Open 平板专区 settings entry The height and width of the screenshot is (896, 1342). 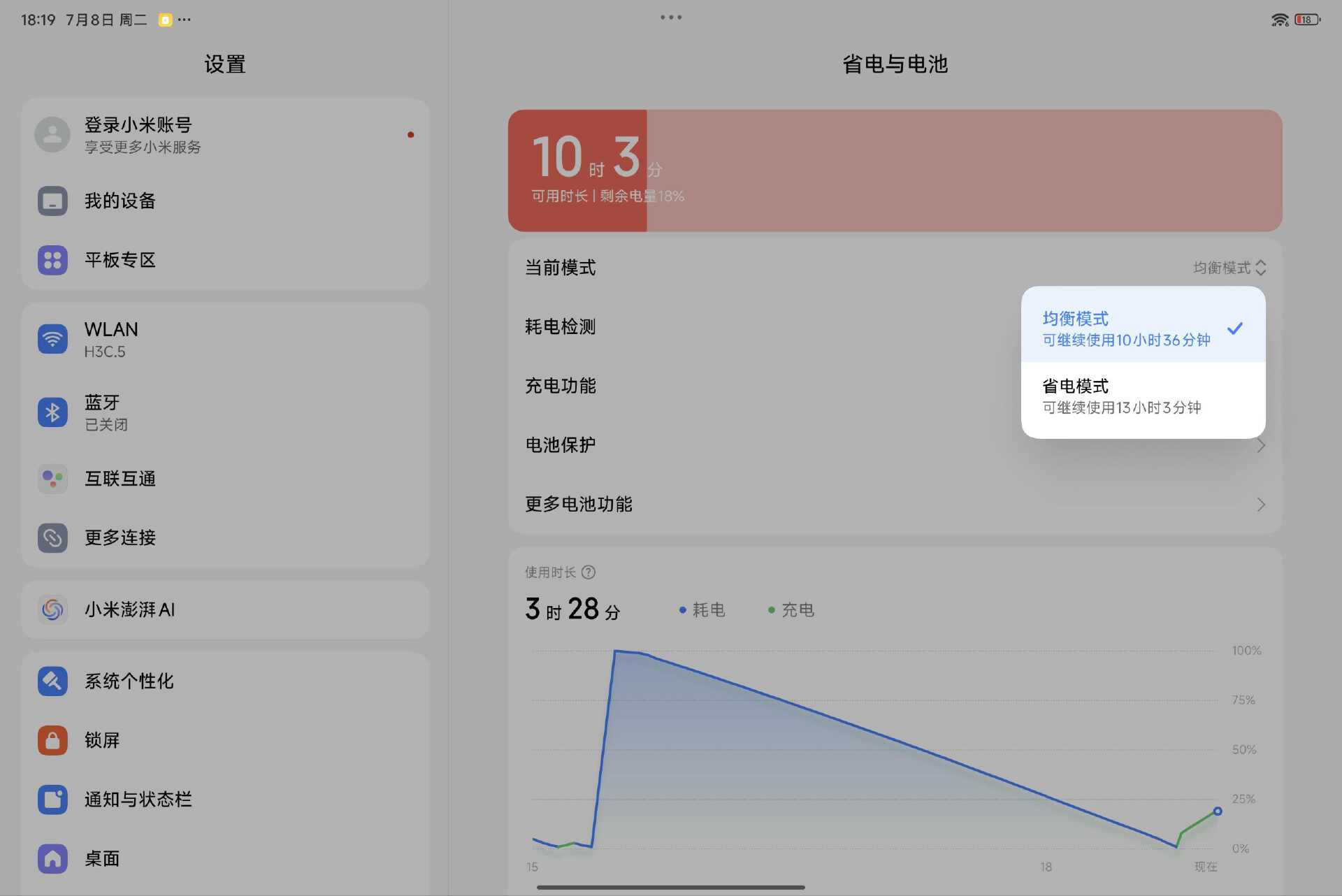pyautogui.click(x=225, y=260)
